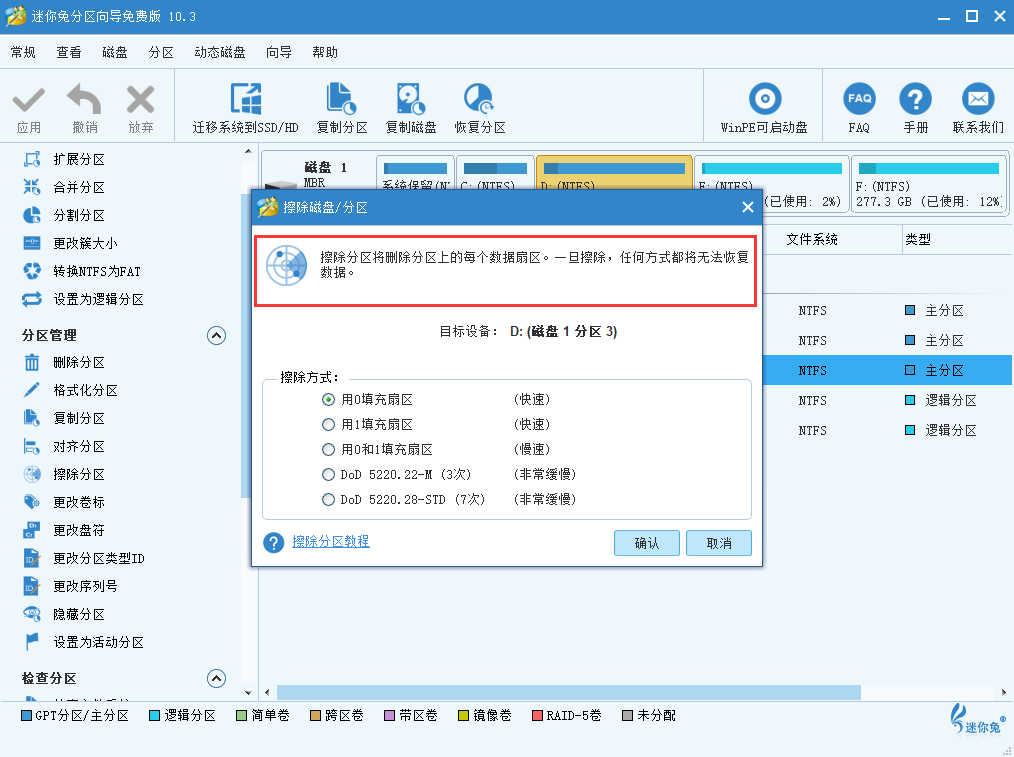Click the Mirrored volume (镜像卷) legend swatch
The height and width of the screenshot is (757, 1014).
click(463, 716)
